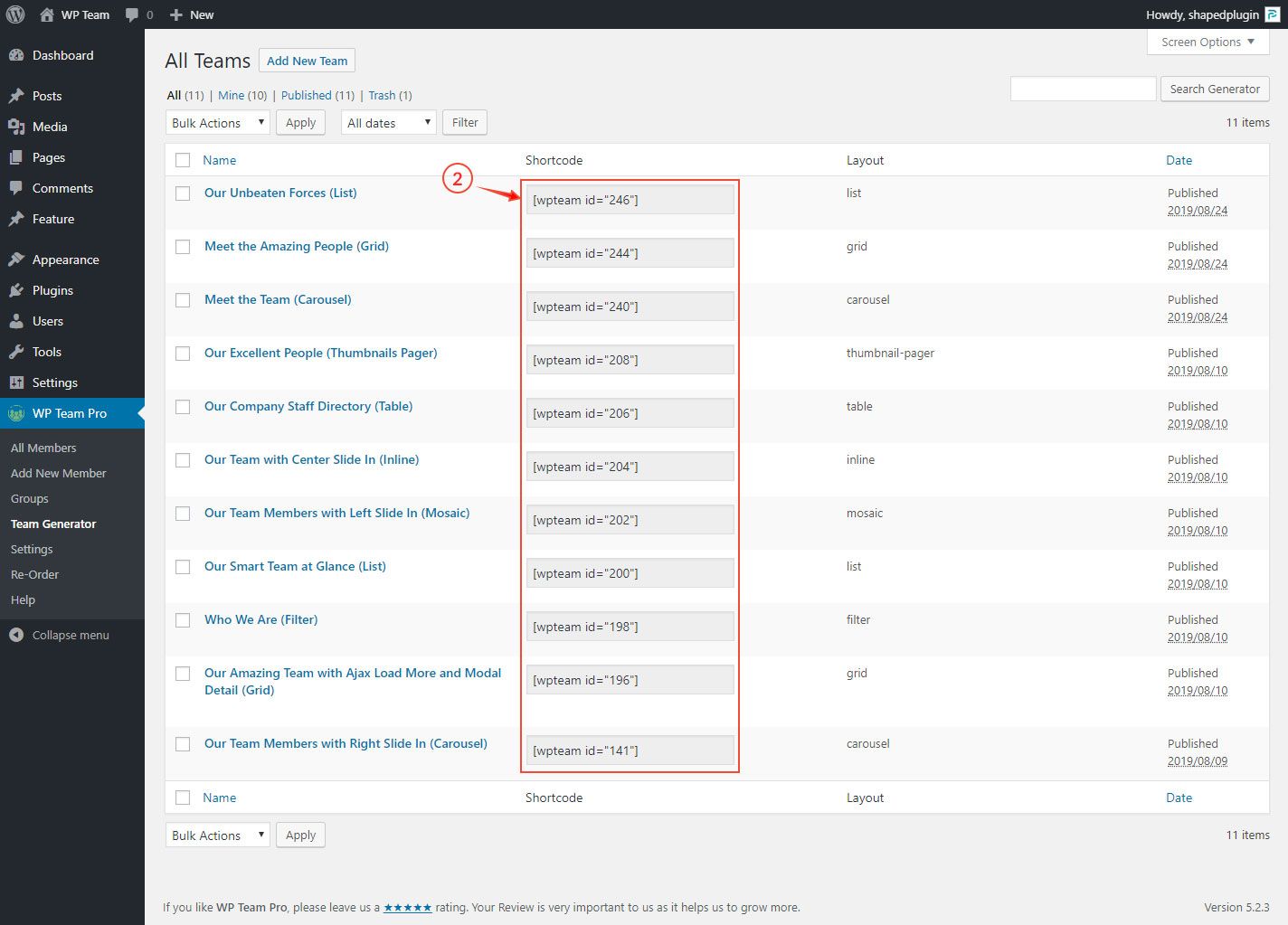The image size is (1288, 925).
Task: Open the top Bulk Actions dropdown
Action: (217, 123)
